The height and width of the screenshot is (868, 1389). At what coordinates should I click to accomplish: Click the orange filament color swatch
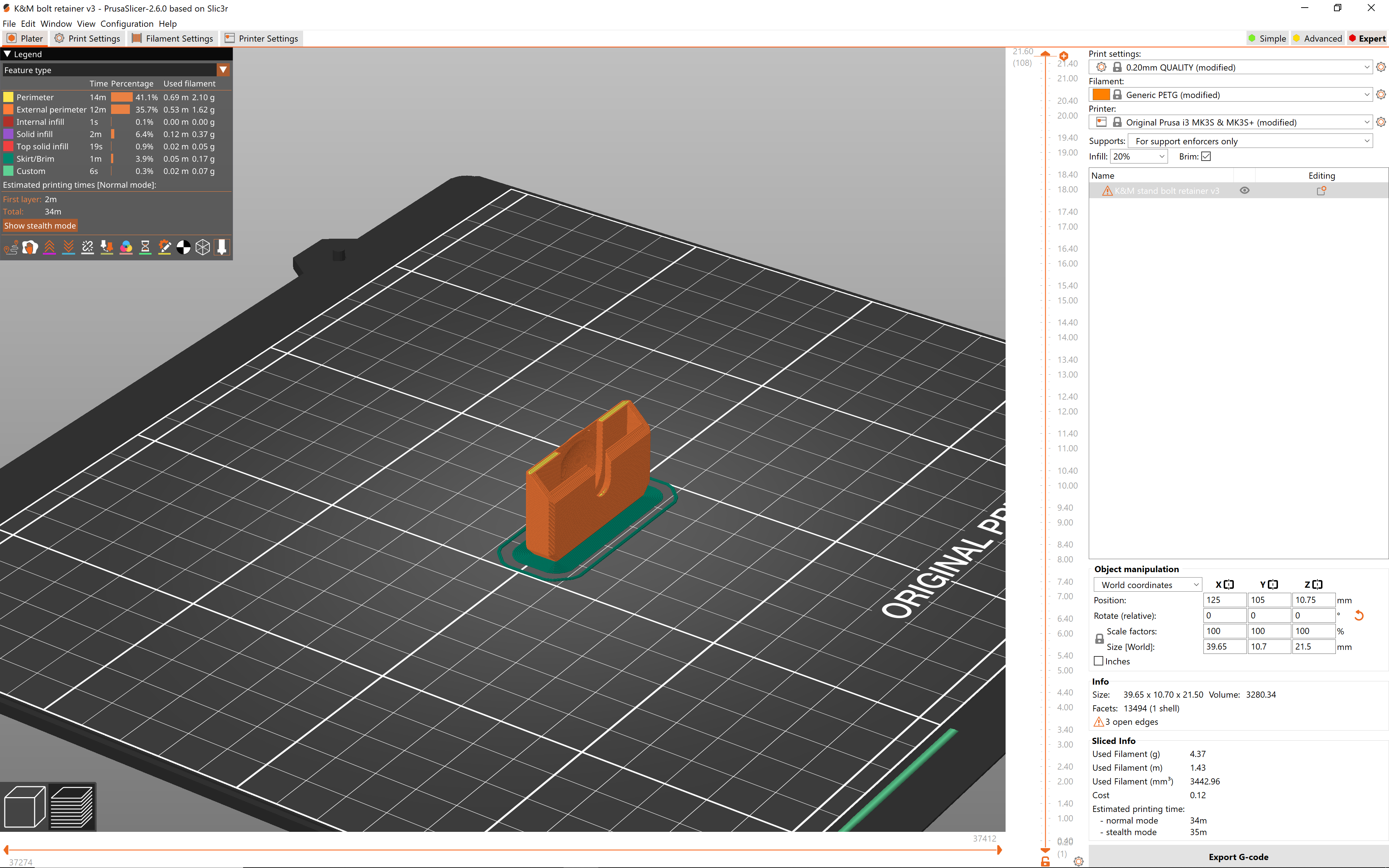[1101, 95]
